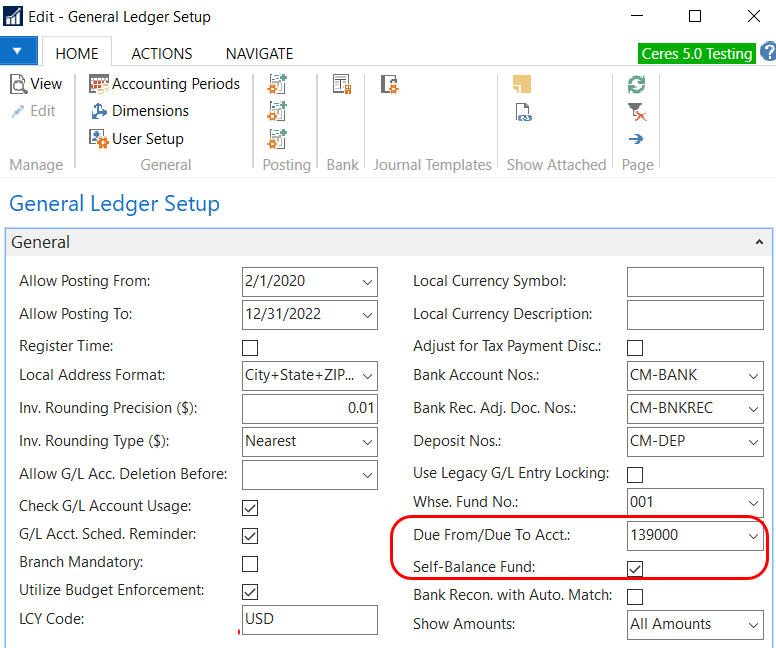776x648 pixels.
Task: Uncheck the Self-Balance Fund checkbox
Action: point(634,569)
